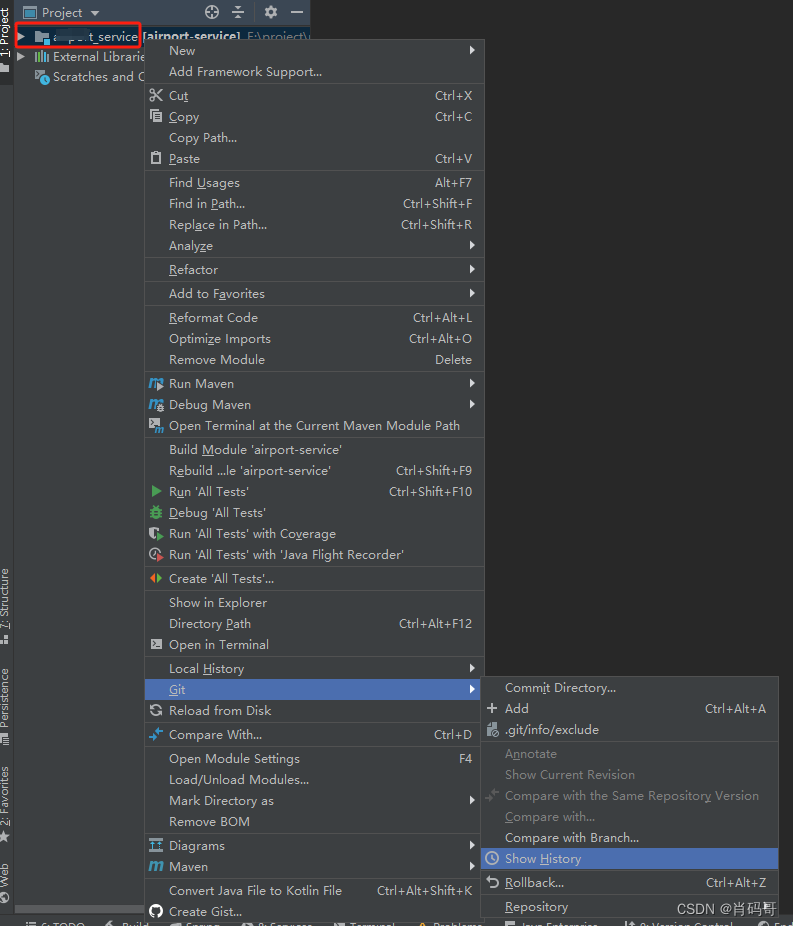Hide the Project panel with minus icon
Viewport: 793px width, 926px height.
coord(297,12)
